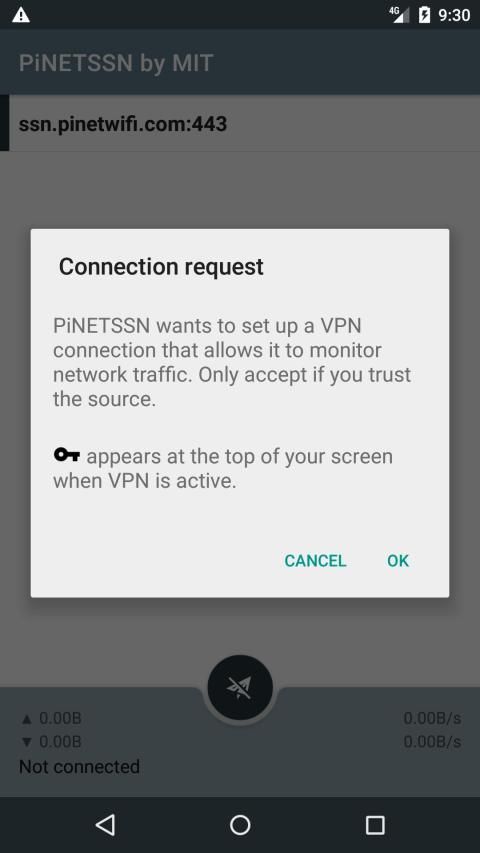
Task: Tap the upload arrow 0.00B counter
Action: click(x=51, y=718)
